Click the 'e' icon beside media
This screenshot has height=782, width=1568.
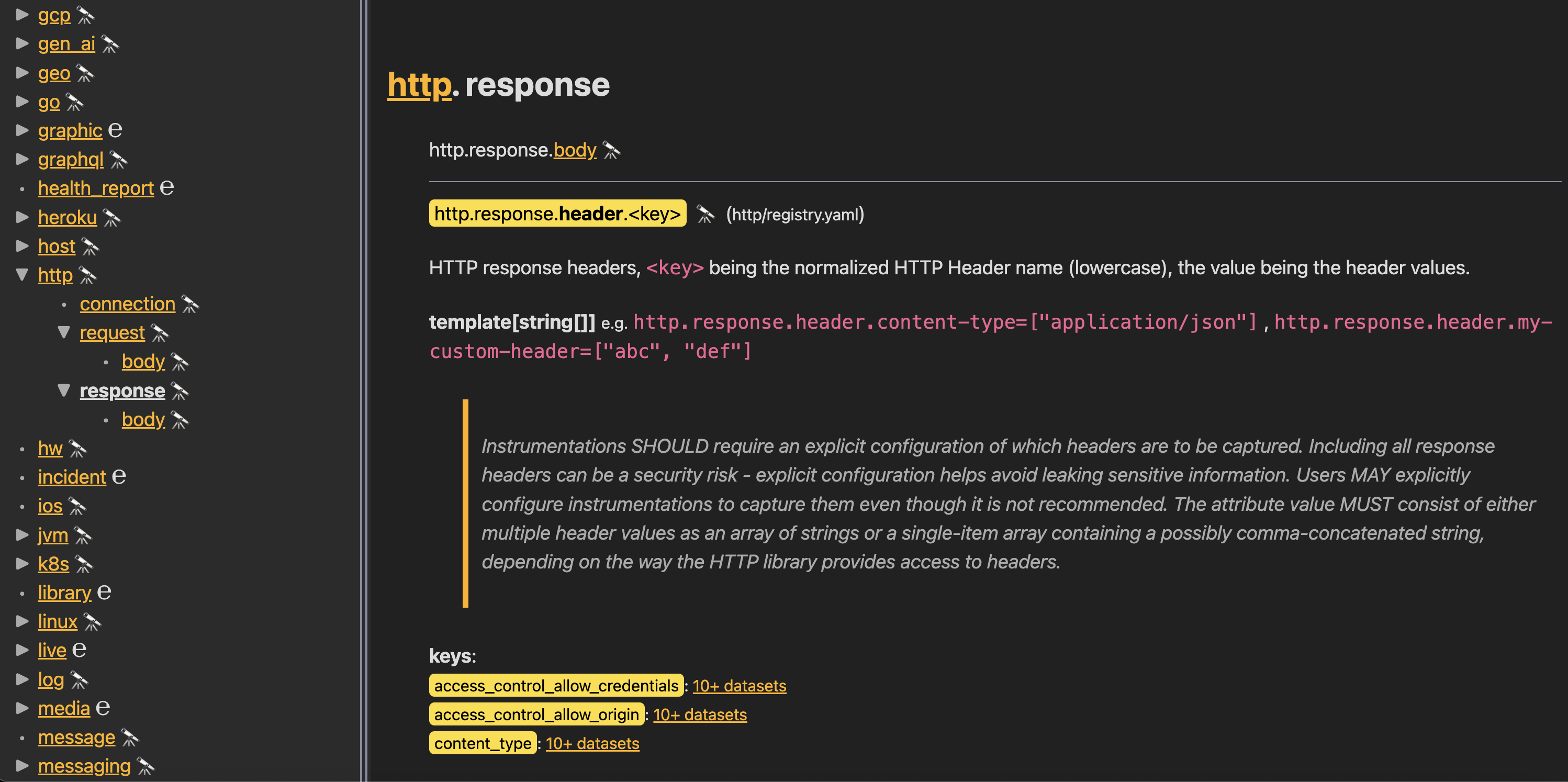[102, 708]
